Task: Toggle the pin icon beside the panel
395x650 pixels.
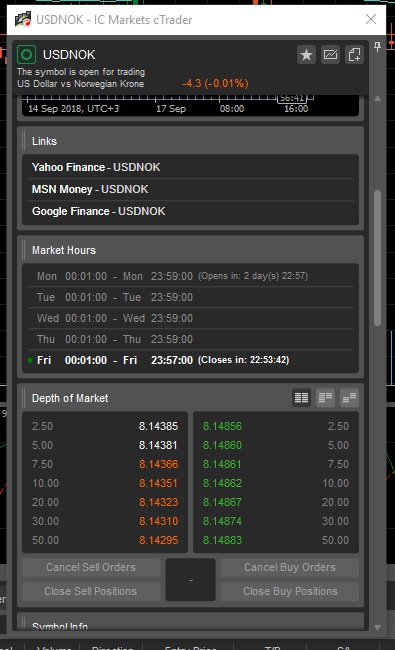Action: 377,46
